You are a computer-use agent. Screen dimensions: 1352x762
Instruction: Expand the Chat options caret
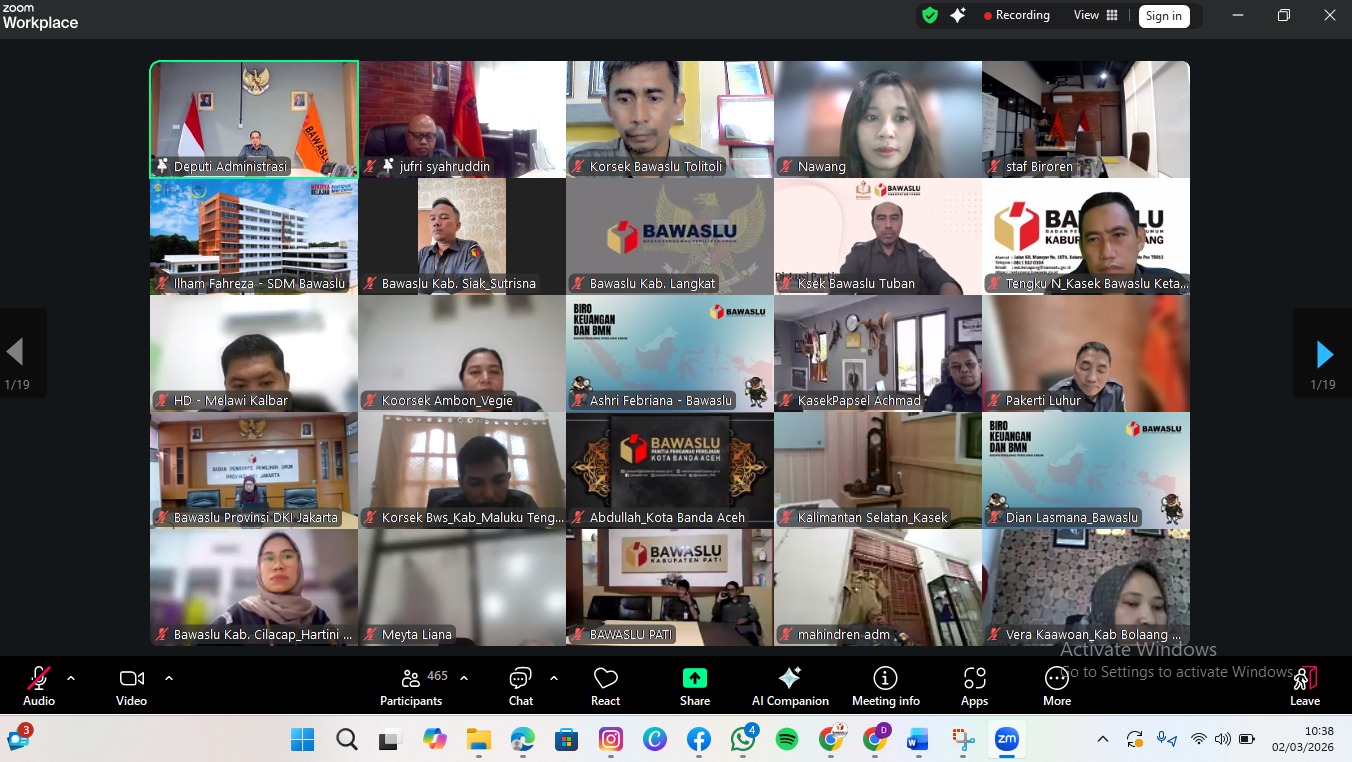click(554, 678)
